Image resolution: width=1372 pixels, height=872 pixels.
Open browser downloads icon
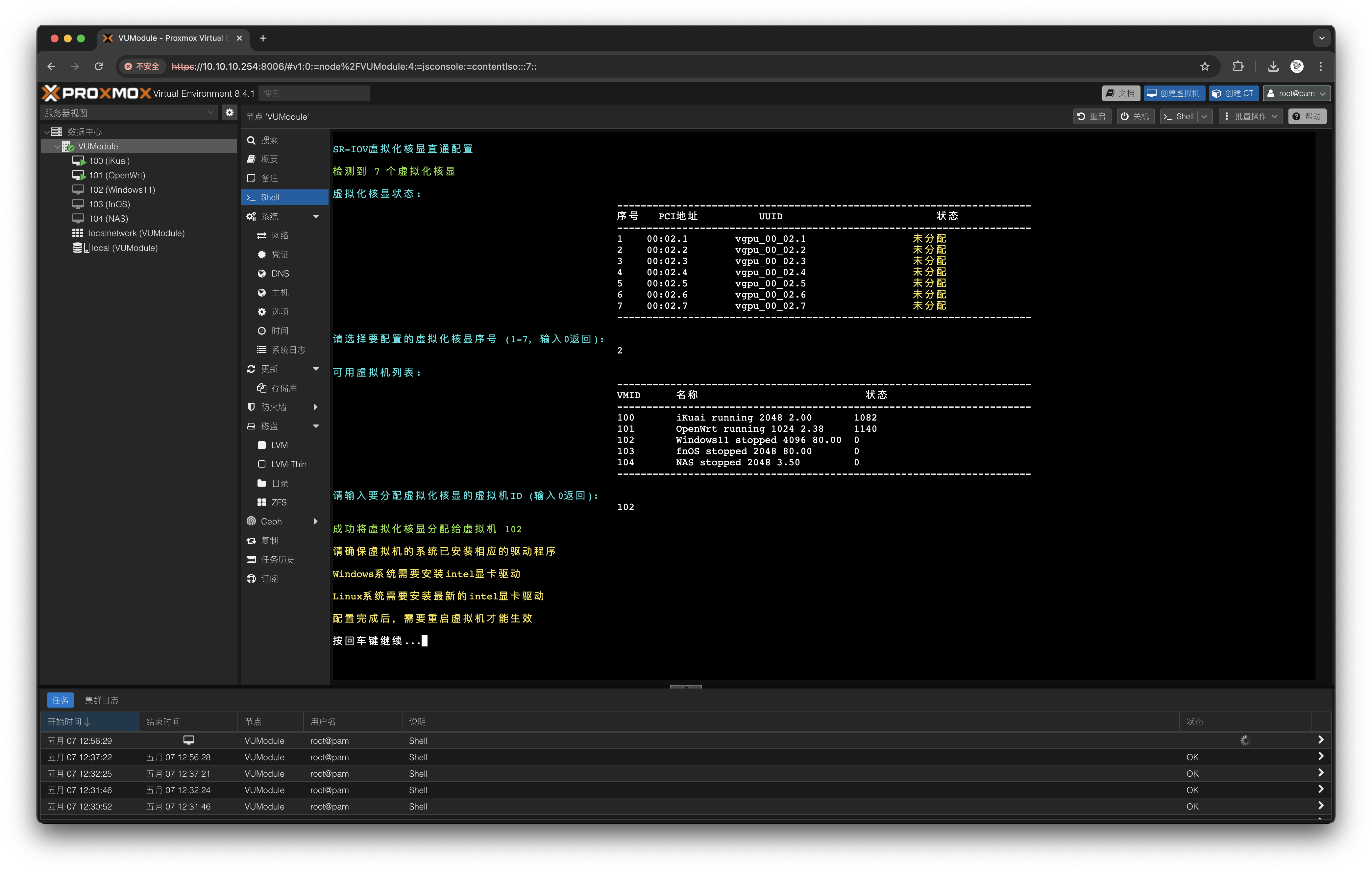1273,67
